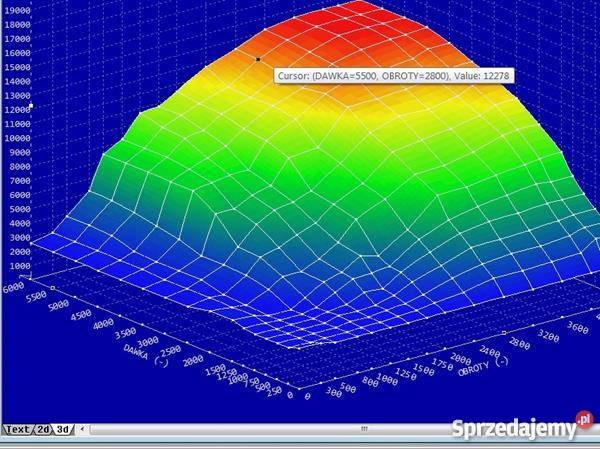
Task: Click the red .pl badge icon
Action: (584, 420)
